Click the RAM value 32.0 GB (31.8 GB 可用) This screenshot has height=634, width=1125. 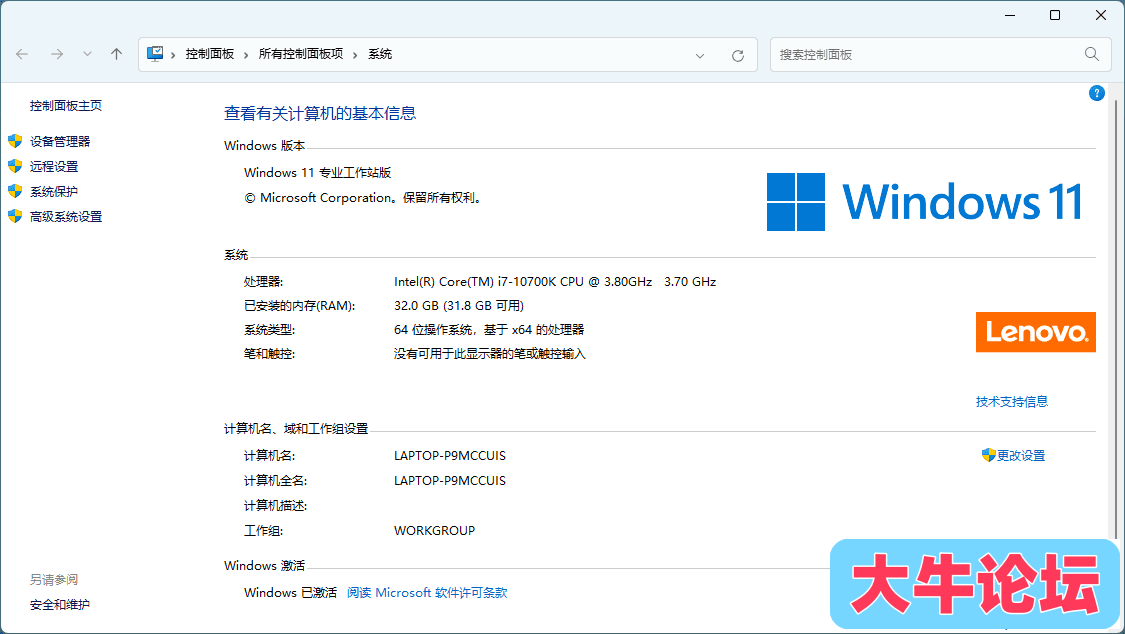pyautogui.click(x=458, y=306)
